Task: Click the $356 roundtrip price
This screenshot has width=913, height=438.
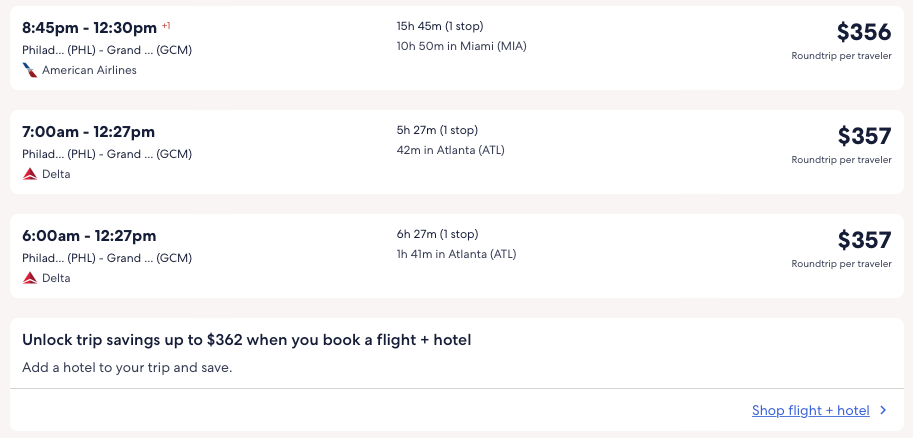Action: [x=863, y=32]
